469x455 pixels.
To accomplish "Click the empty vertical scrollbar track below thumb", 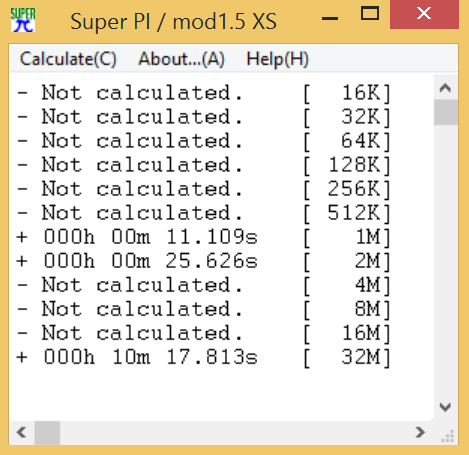I will coord(446,260).
